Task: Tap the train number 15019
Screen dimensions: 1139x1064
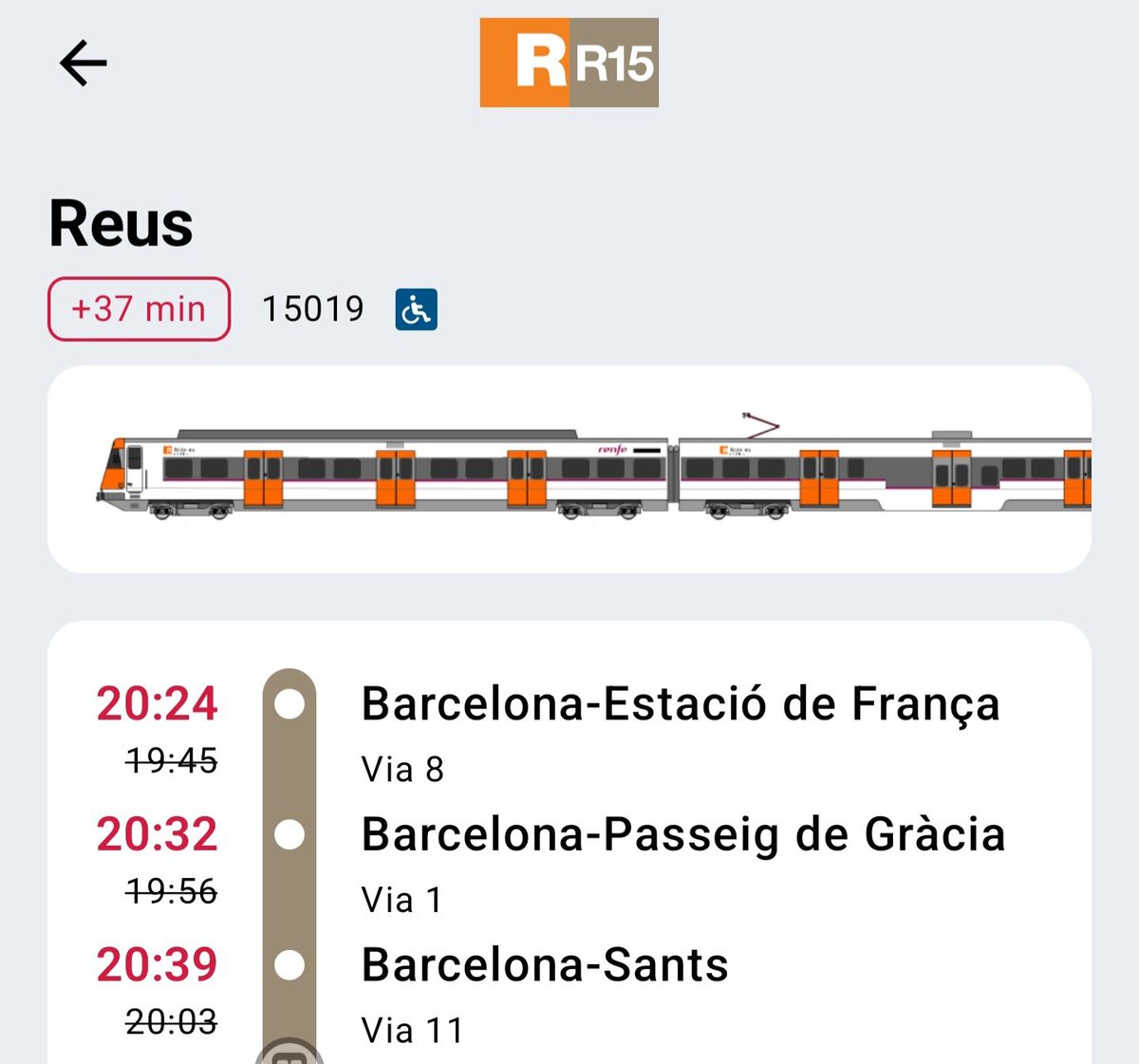Action: coord(312,308)
